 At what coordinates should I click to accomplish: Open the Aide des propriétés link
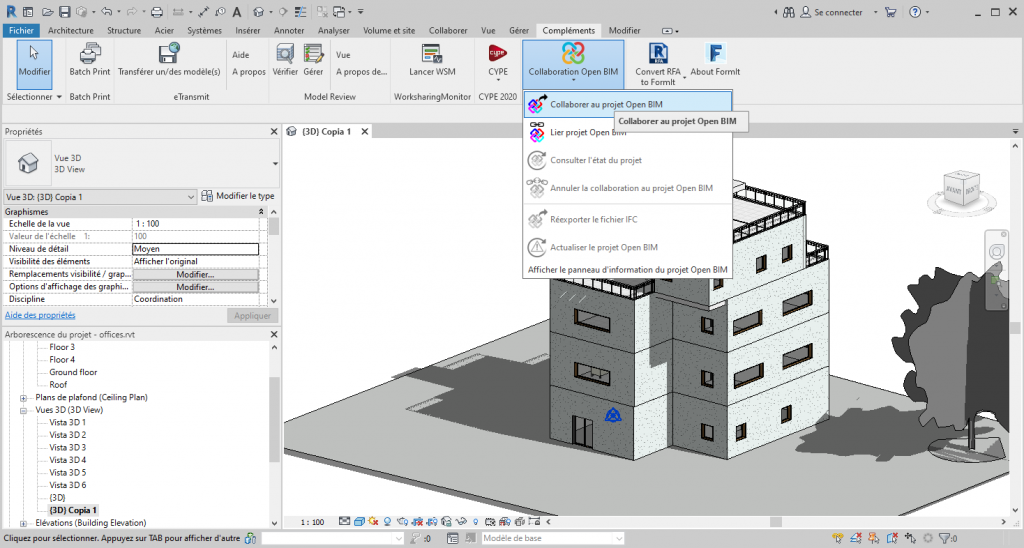coord(40,315)
